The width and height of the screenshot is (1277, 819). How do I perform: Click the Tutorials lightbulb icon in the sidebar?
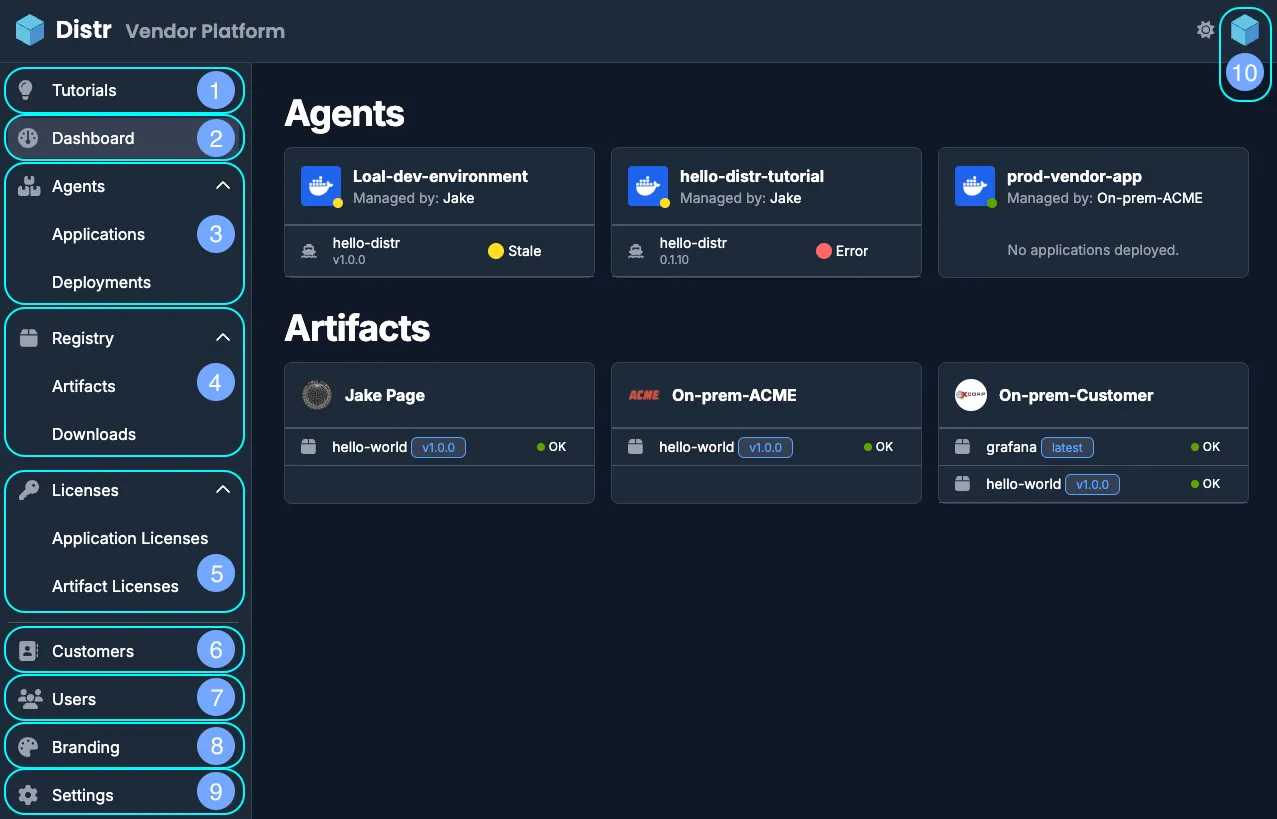[x=28, y=90]
